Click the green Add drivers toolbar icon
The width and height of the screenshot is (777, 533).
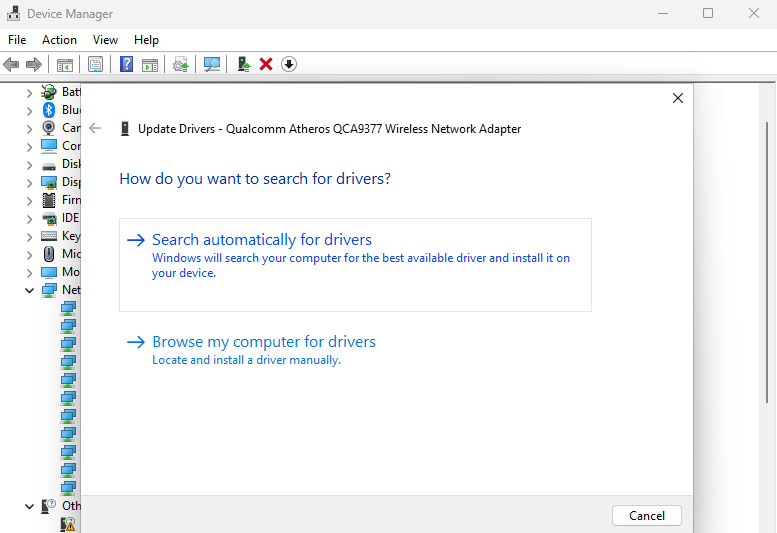point(243,64)
